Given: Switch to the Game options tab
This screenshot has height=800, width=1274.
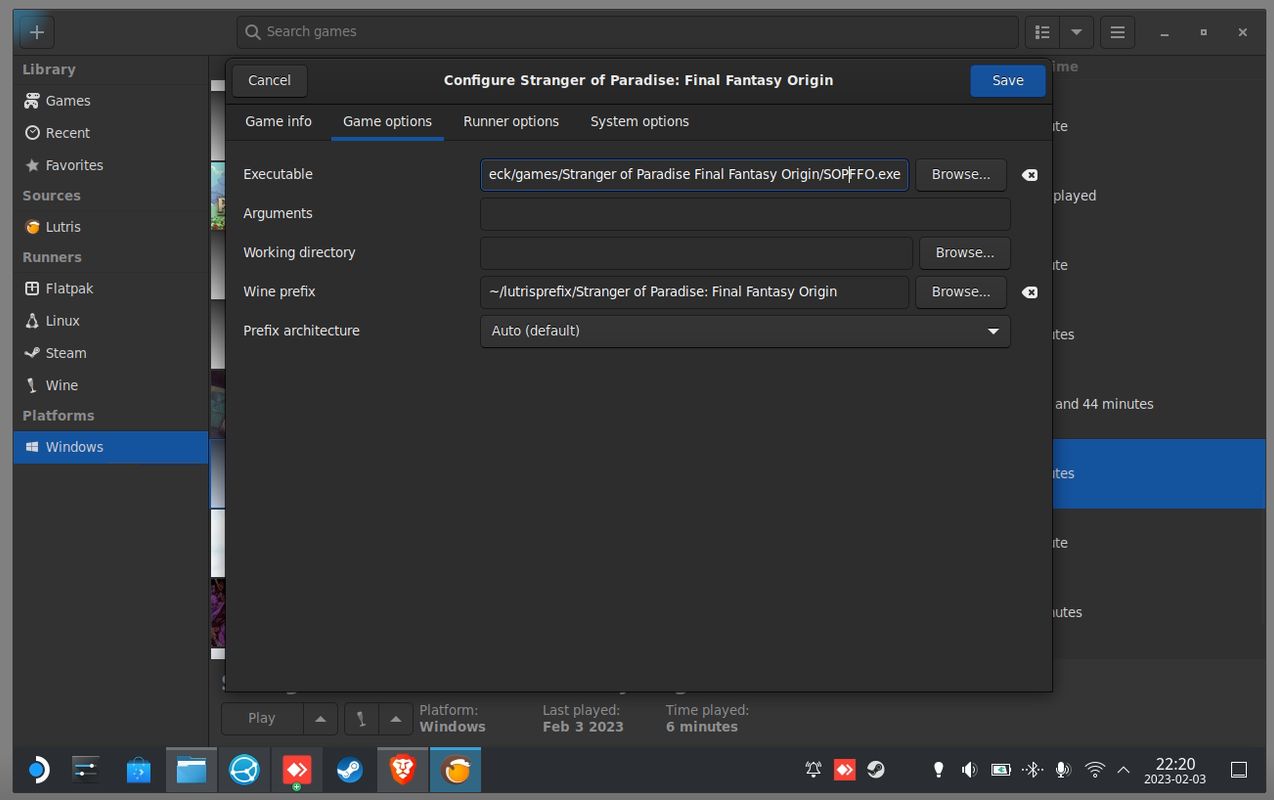Looking at the screenshot, I should point(387,121).
